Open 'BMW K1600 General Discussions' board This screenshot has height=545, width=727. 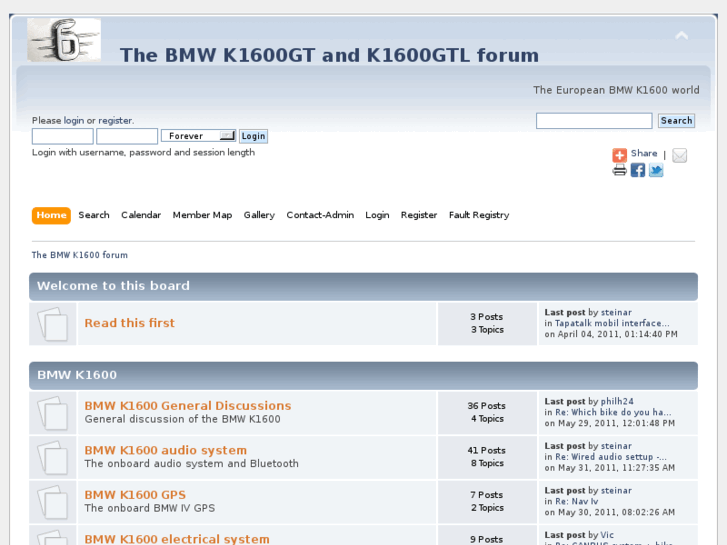(188, 405)
